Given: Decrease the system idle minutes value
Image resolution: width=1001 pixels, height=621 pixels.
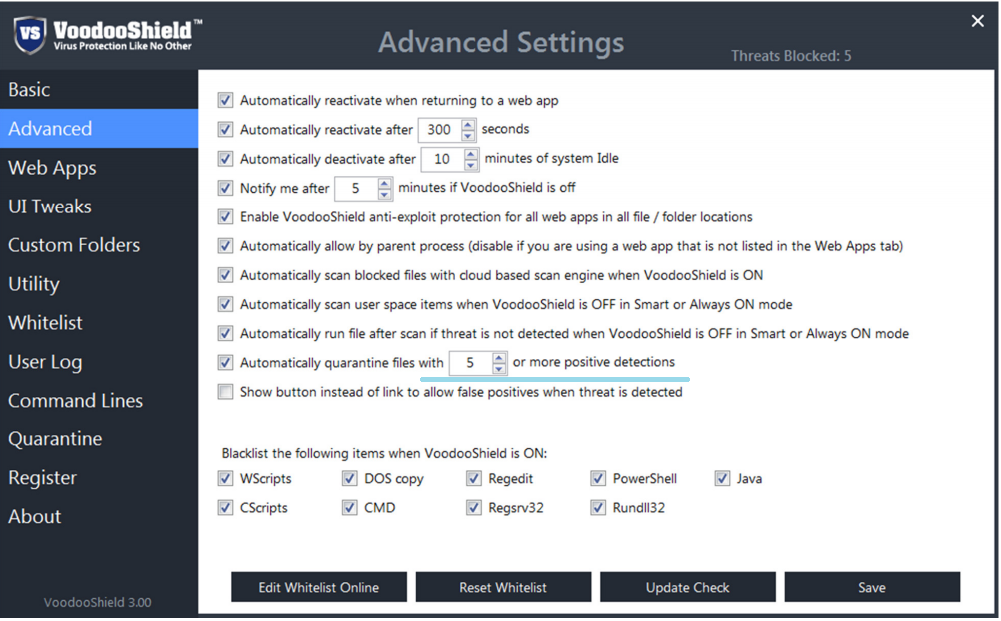Looking at the screenshot, I should [x=472, y=165].
